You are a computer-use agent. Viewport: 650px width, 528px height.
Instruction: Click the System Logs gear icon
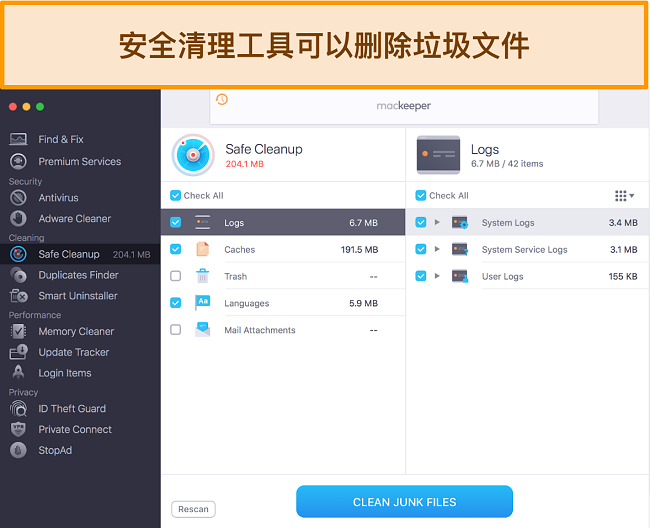460,223
